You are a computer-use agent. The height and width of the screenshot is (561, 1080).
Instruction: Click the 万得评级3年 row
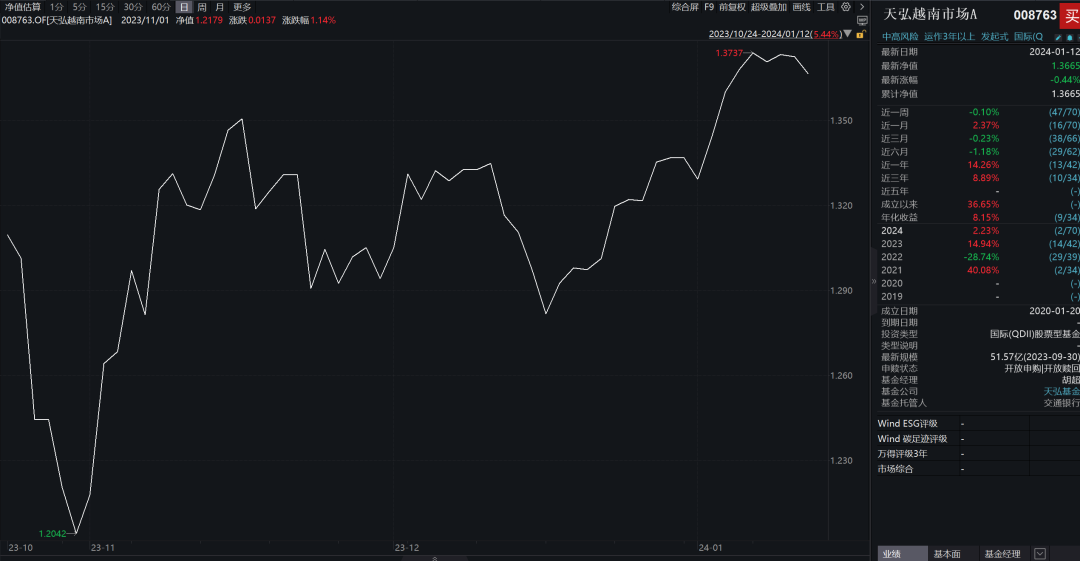(979, 454)
